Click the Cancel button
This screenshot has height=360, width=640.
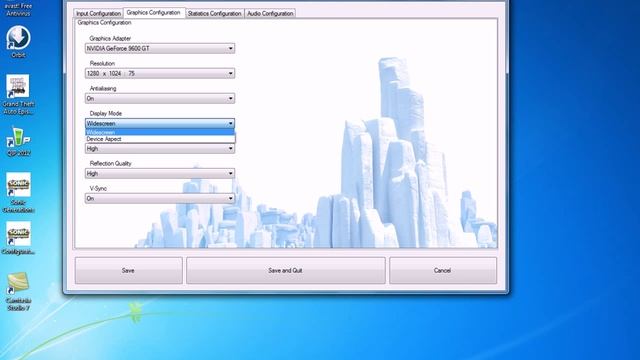(443, 270)
